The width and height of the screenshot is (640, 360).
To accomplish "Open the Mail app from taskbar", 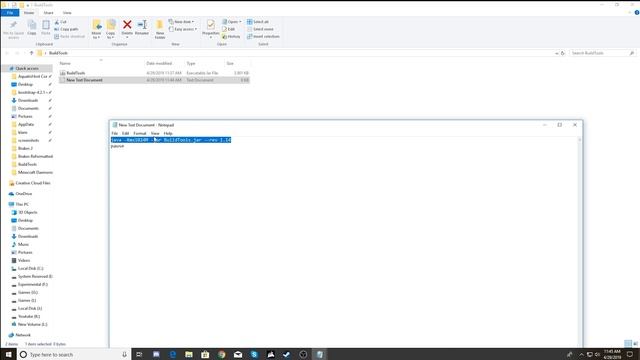I will coord(238,354).
